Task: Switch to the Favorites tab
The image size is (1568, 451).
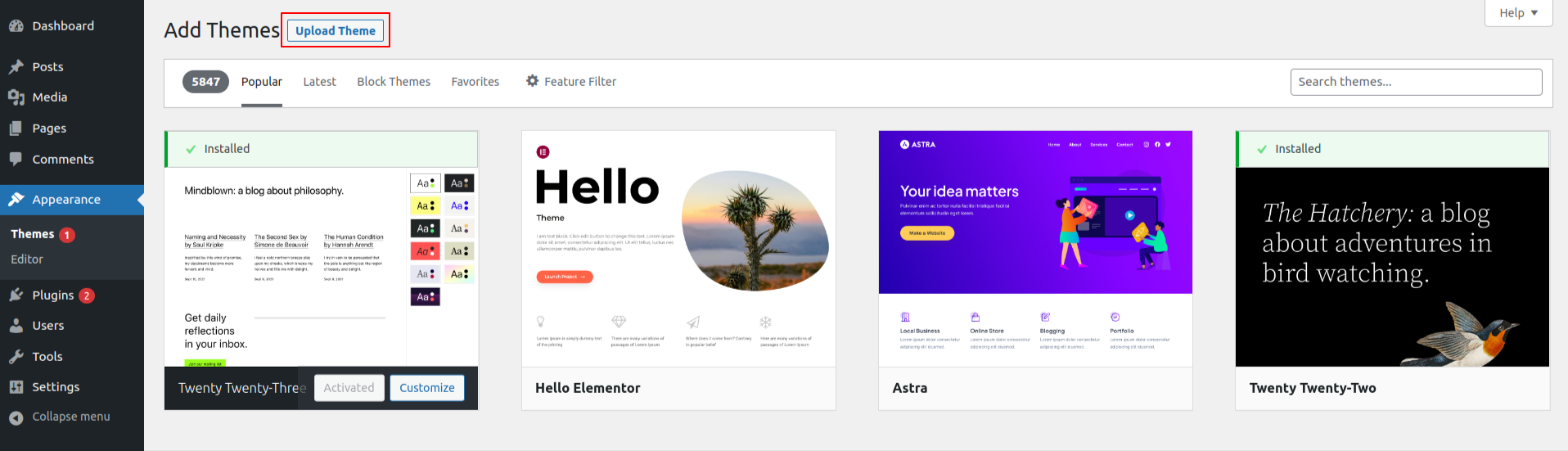Action: click(x=475, y=82)
